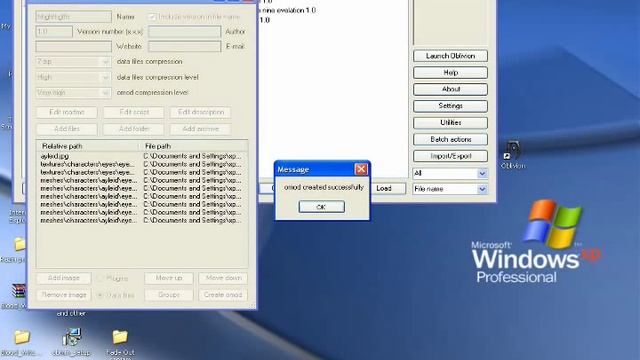Select the Fade Out folder icon on desktop
This screenshot has height=360, width=640.
(x=120, y=342)
